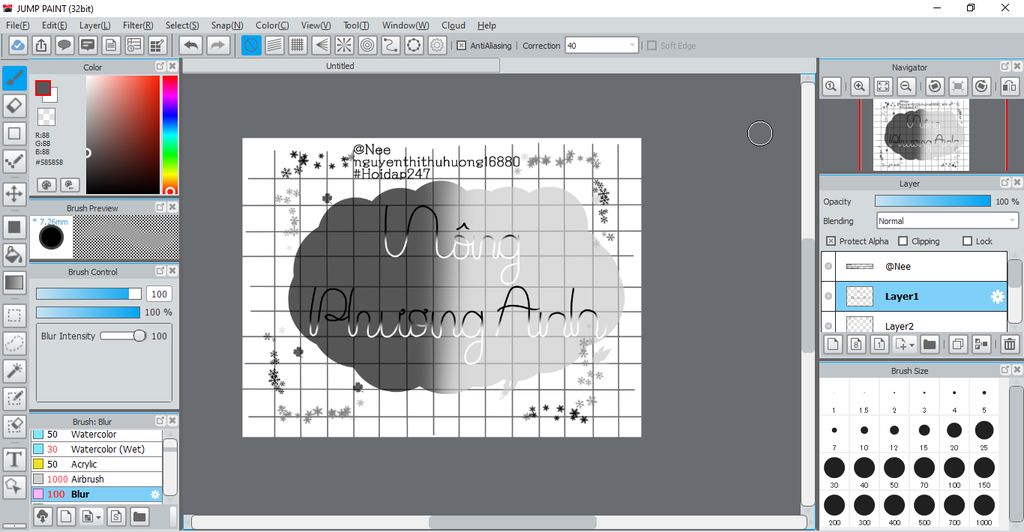Enable parallel lines snap
Screen dimensions: 1024x532
point(275,45)
